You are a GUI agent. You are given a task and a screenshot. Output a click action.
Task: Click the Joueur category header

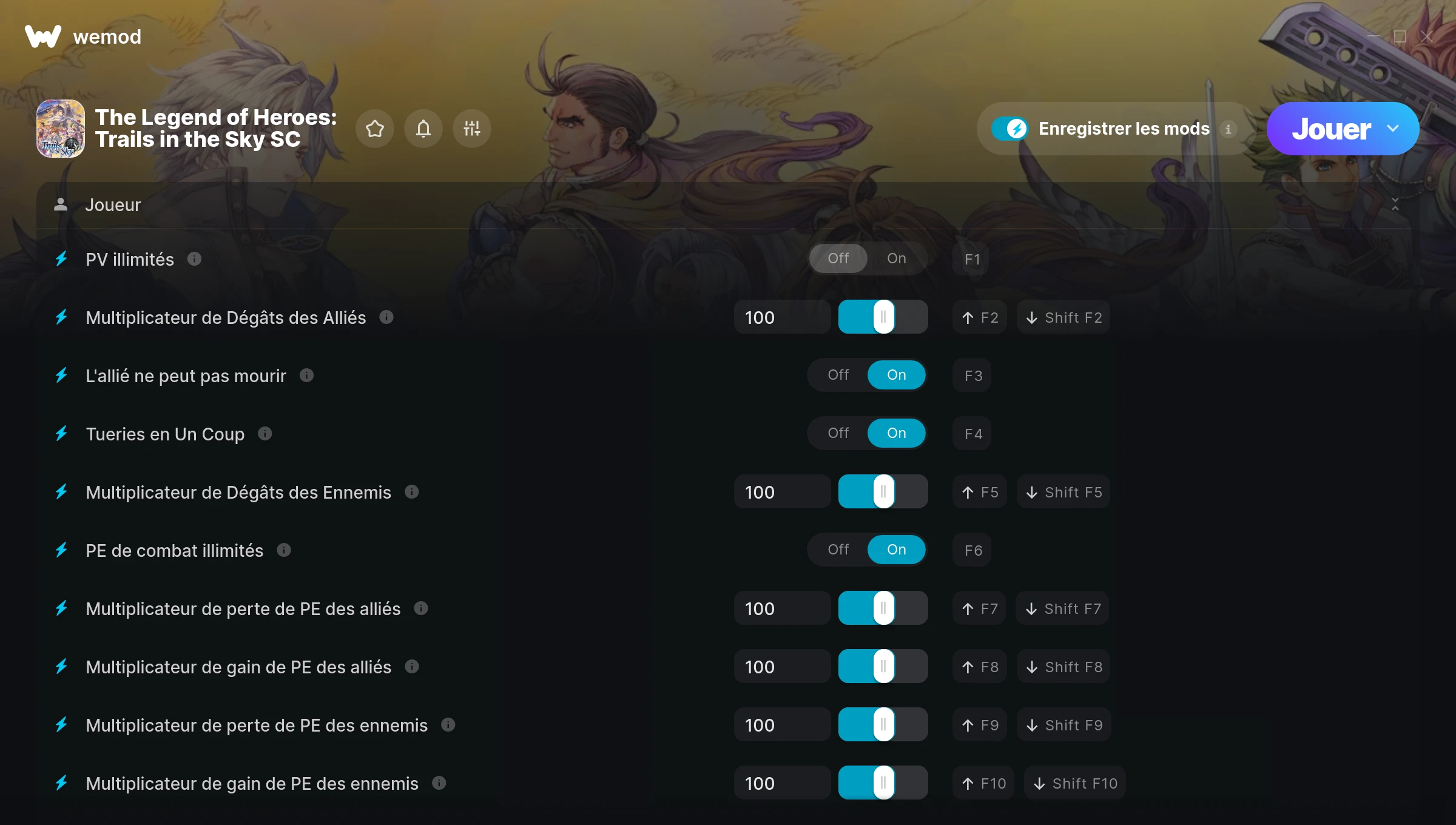[x=728, y=205]
